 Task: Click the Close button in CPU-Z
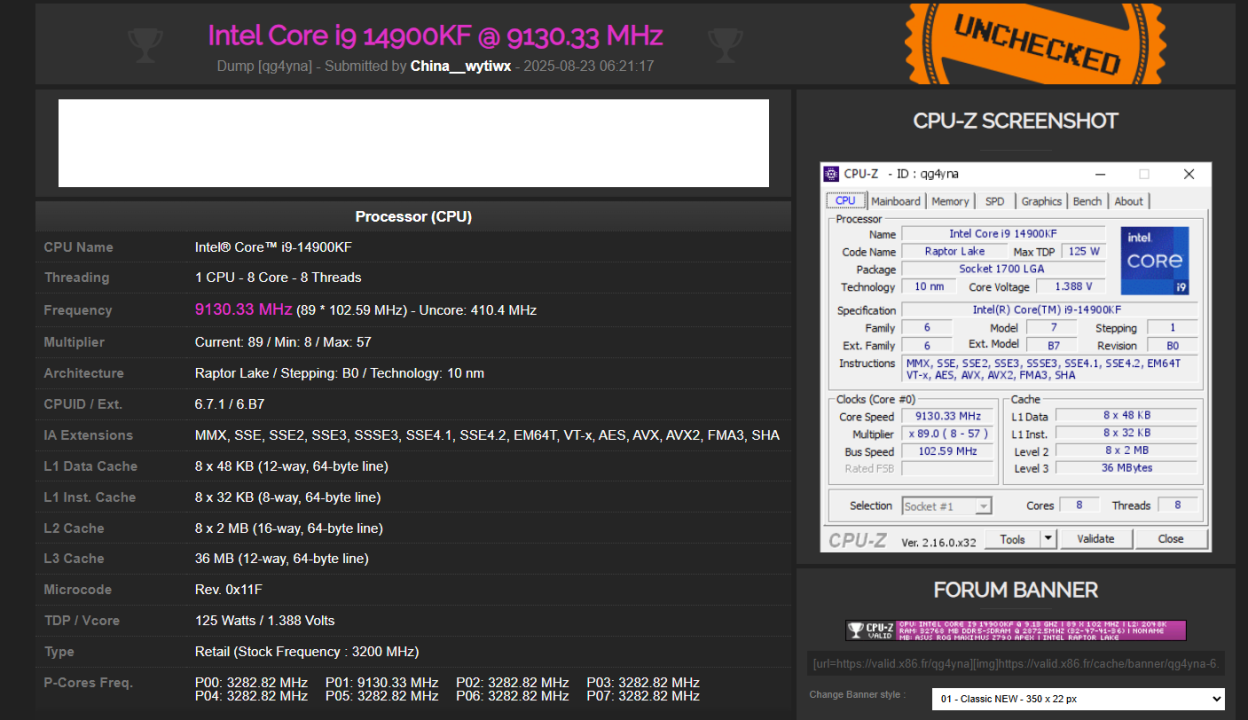(x=1171, y=538)
